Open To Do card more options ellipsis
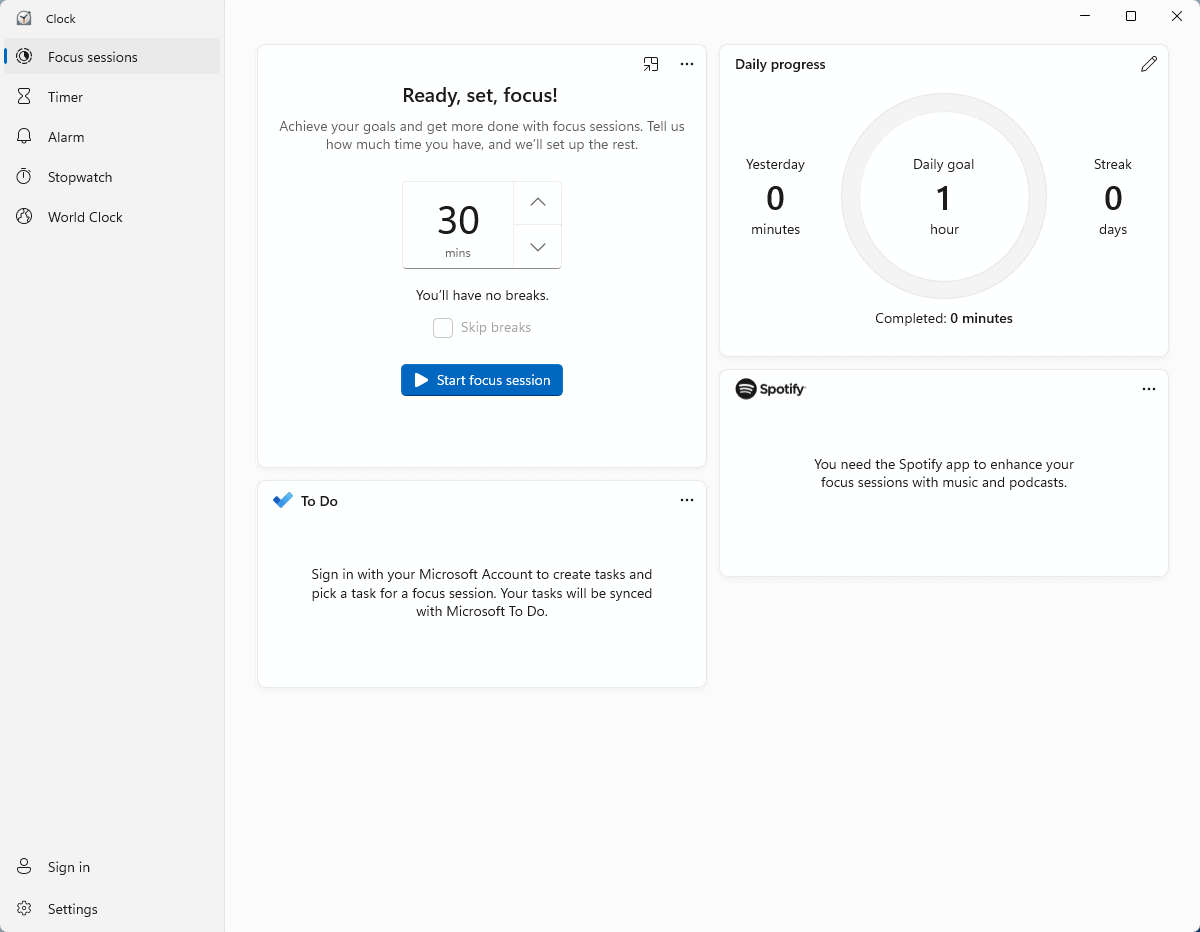Screen dimensions: 1200x932 point(687,500)
